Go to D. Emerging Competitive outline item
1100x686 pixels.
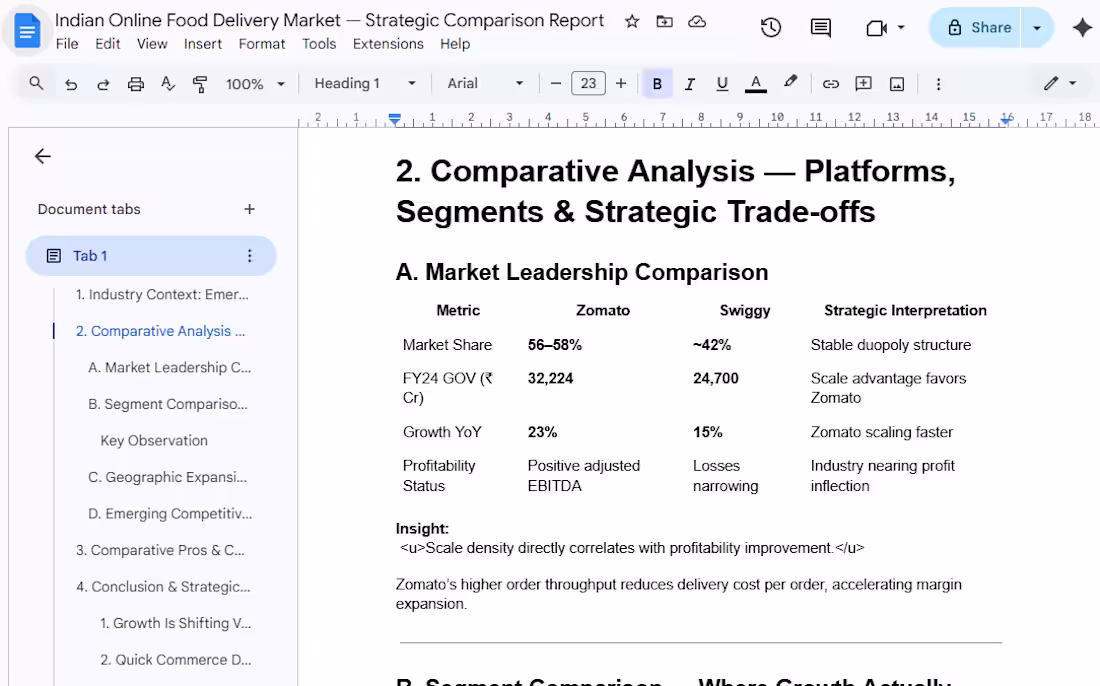coord(170,513)
